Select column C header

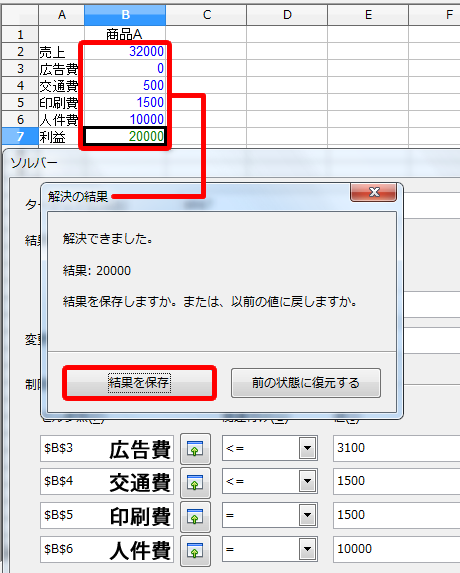click(x=206, y=15)
